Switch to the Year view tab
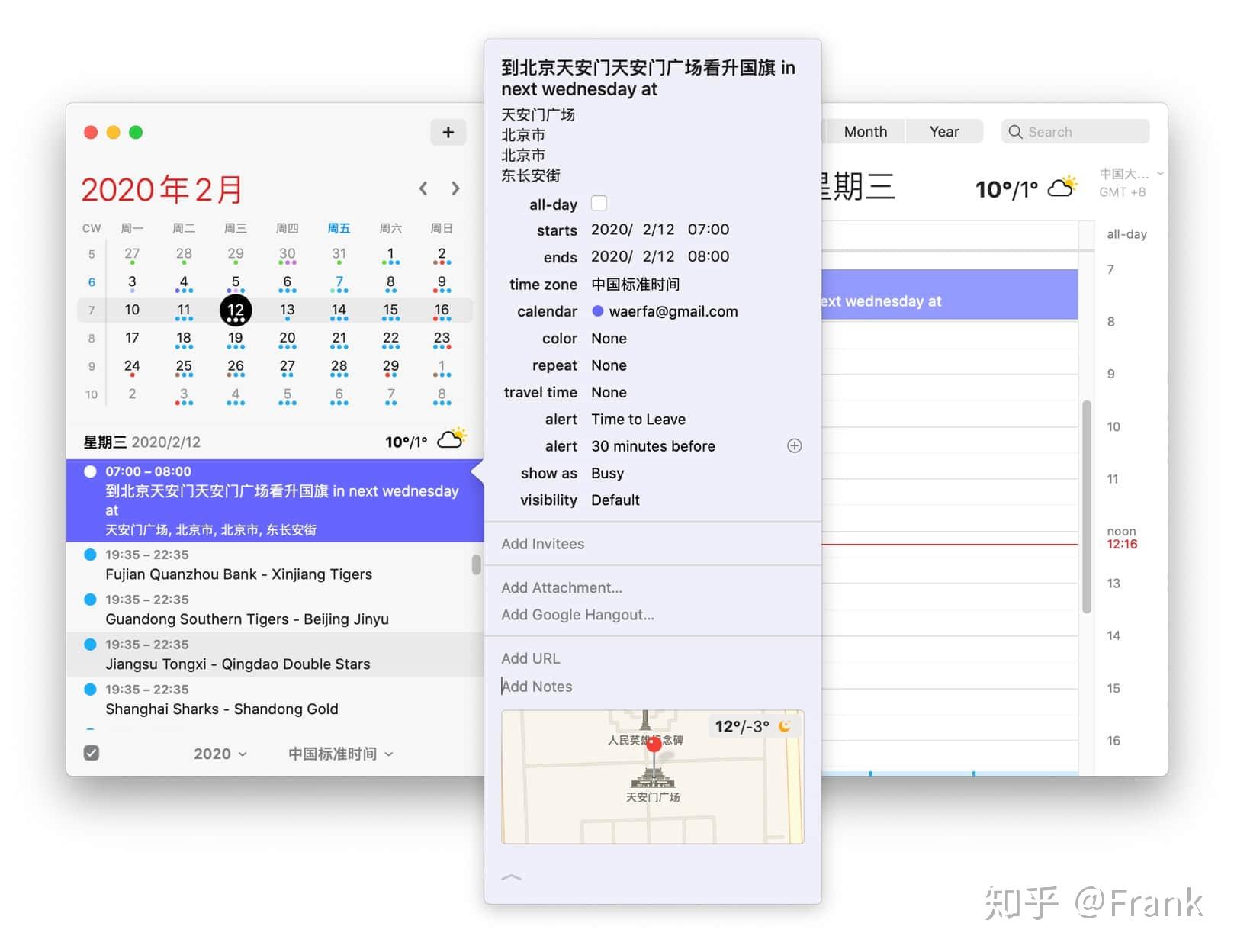The image size is (1234, 952). tap(944, 131)
